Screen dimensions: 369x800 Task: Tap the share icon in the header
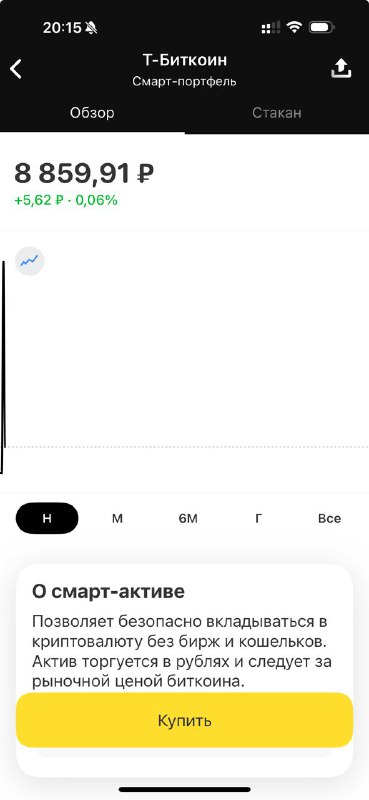pyautogui.click(x=341, y=68)
